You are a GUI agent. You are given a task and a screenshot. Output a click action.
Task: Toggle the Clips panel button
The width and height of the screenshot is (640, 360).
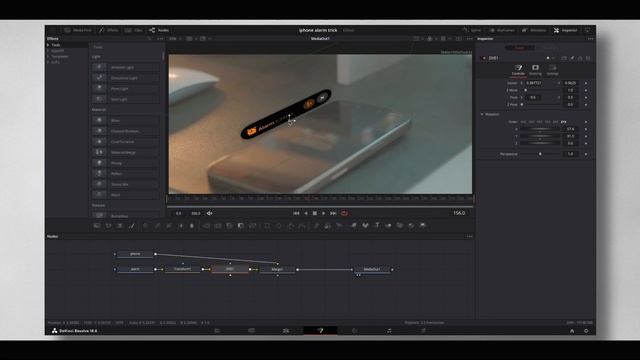(134, 30)
